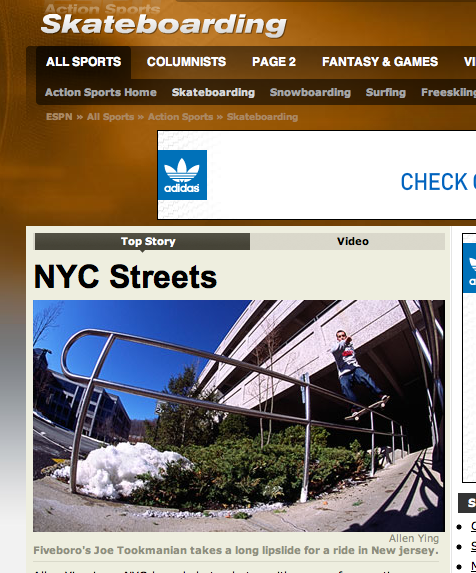
Task: Open Fantasy & Games menu
Action: 380,61
